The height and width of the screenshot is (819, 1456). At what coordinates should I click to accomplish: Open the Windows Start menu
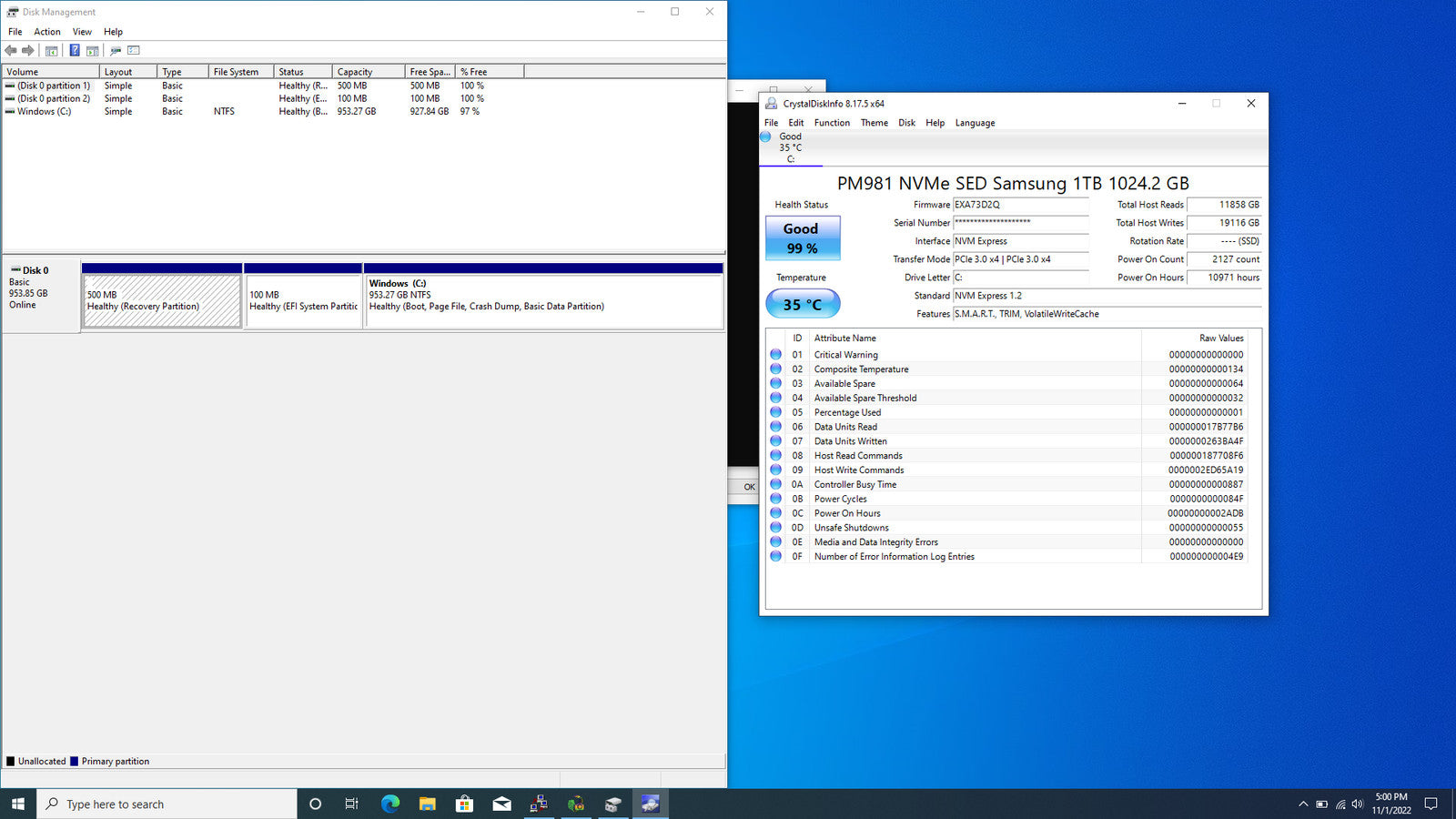pyautogui.click(x=18, y=804)
